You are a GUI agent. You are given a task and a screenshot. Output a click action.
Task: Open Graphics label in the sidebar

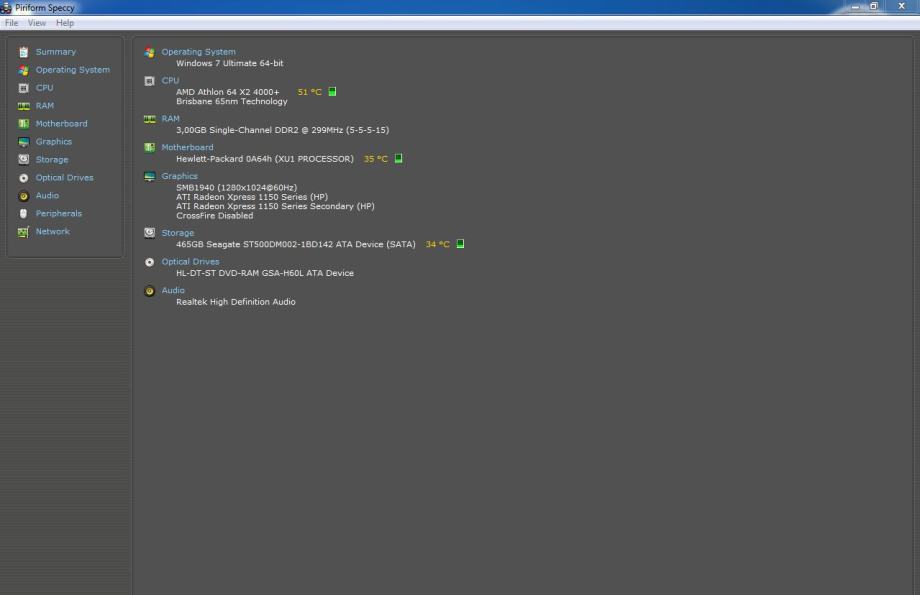54,141
